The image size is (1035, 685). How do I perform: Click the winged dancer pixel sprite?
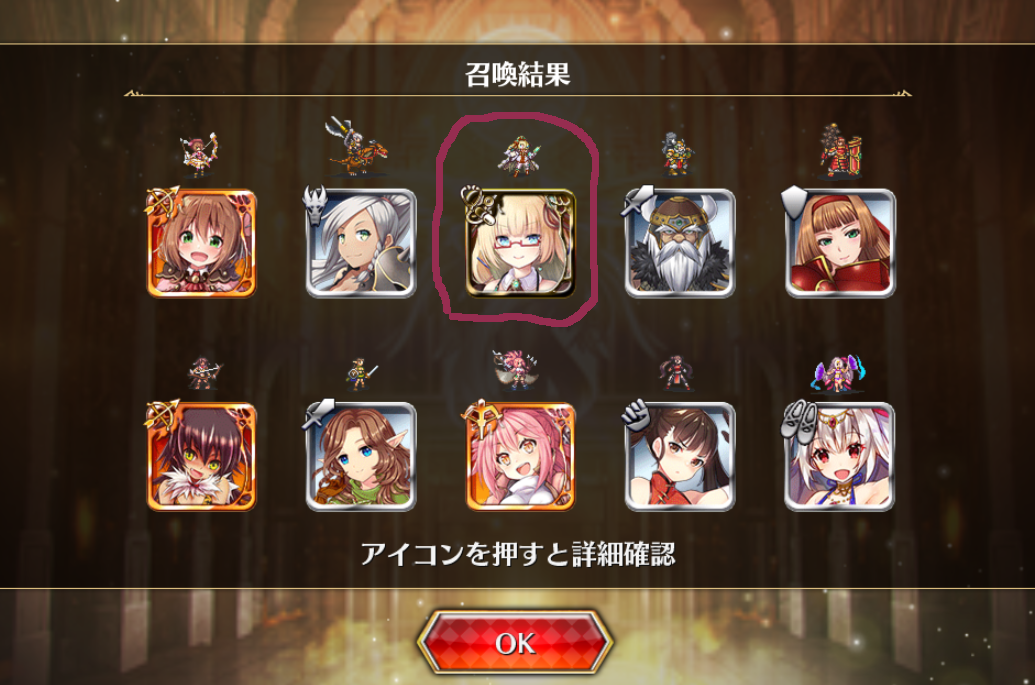click(839, 374)
